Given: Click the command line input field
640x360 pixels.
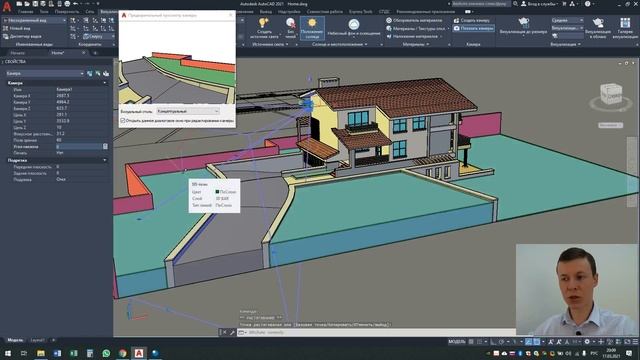Looking at the screenshot, I should [380, 333].
